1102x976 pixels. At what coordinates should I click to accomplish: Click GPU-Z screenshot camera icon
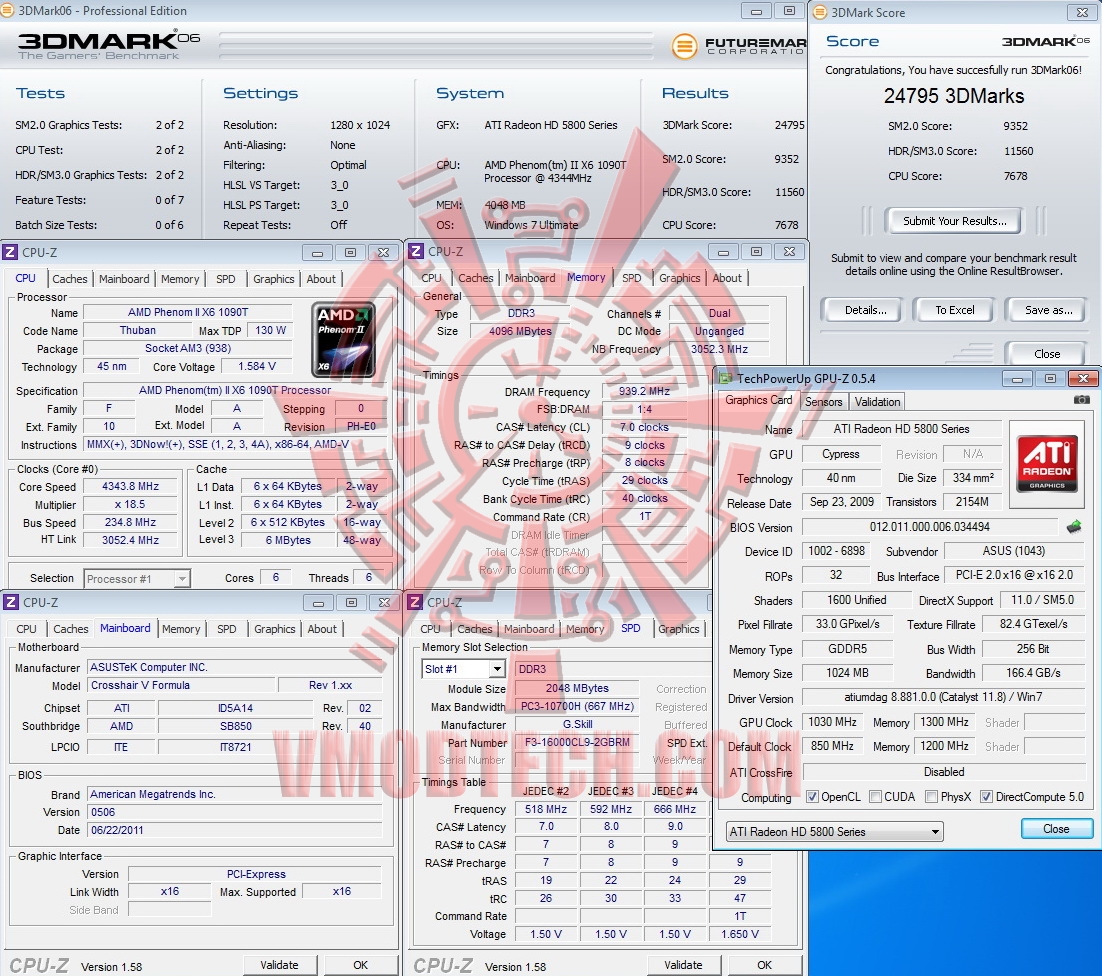tap(1082, 400)
